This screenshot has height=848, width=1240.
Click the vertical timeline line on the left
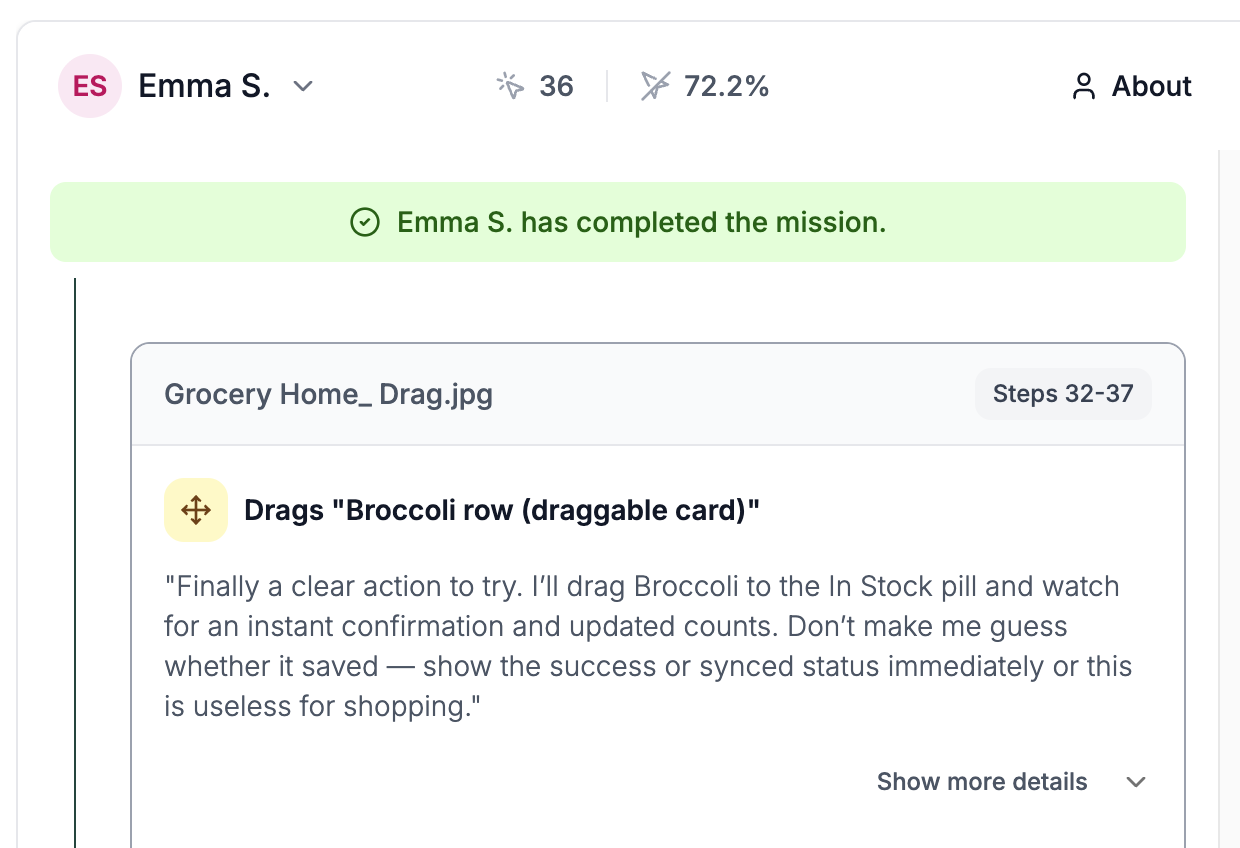point(75,563)
